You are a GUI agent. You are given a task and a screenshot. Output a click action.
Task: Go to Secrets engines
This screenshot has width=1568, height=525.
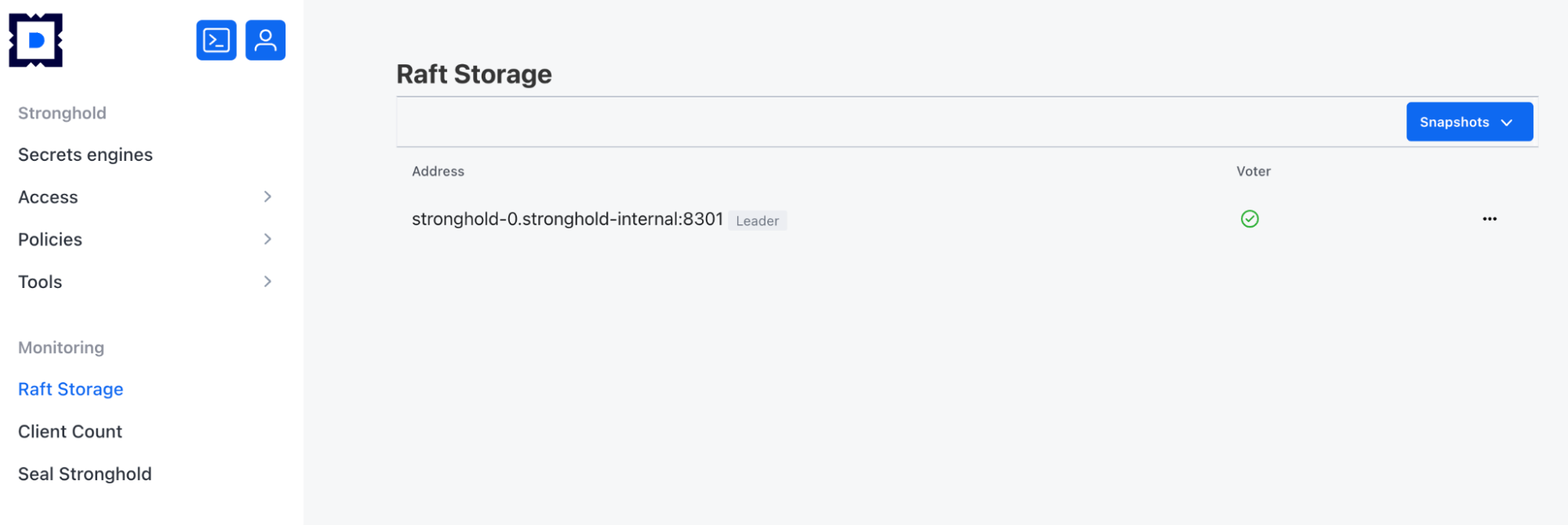pos(85,155)
